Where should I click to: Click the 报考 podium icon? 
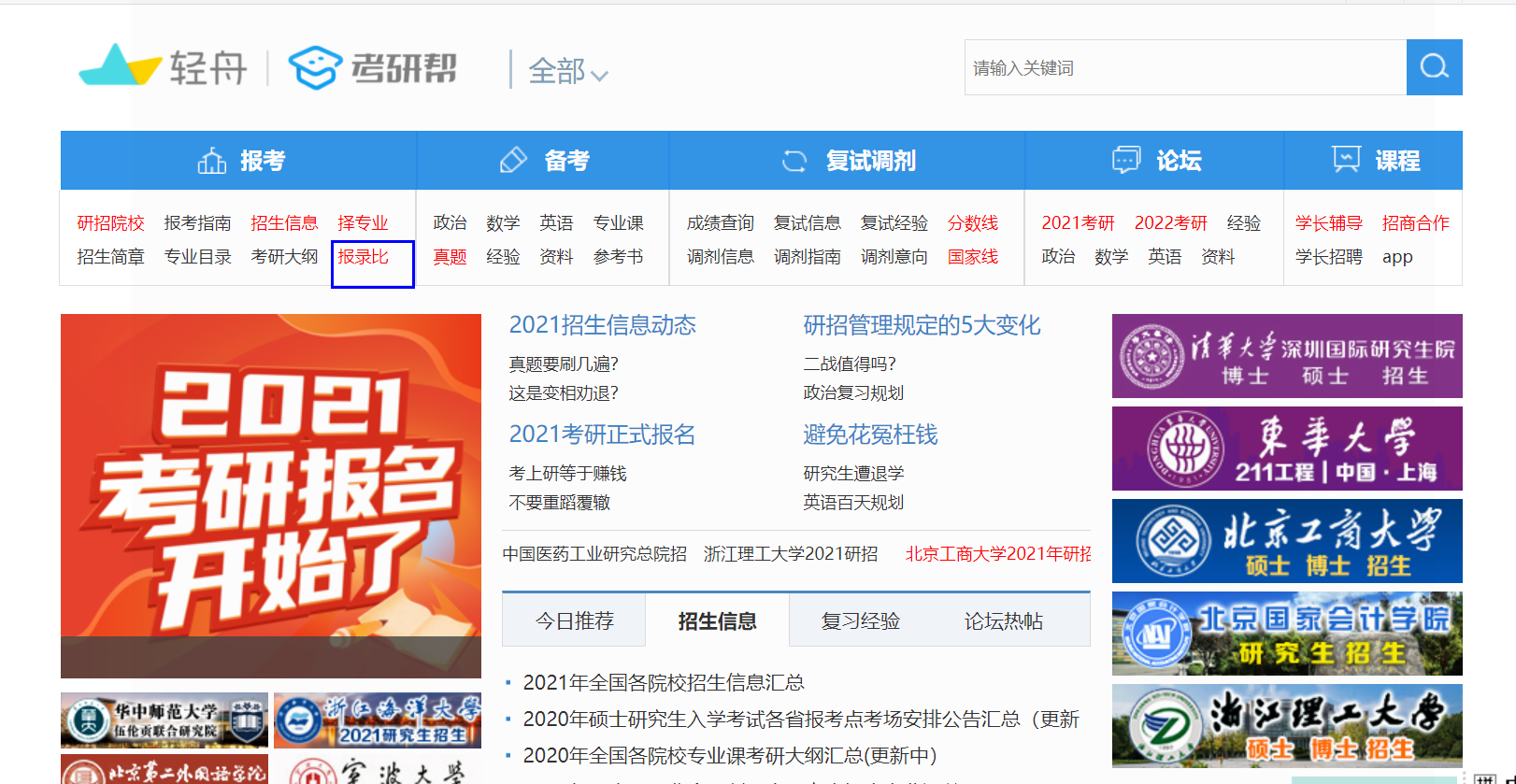click(x=211, y=161)
